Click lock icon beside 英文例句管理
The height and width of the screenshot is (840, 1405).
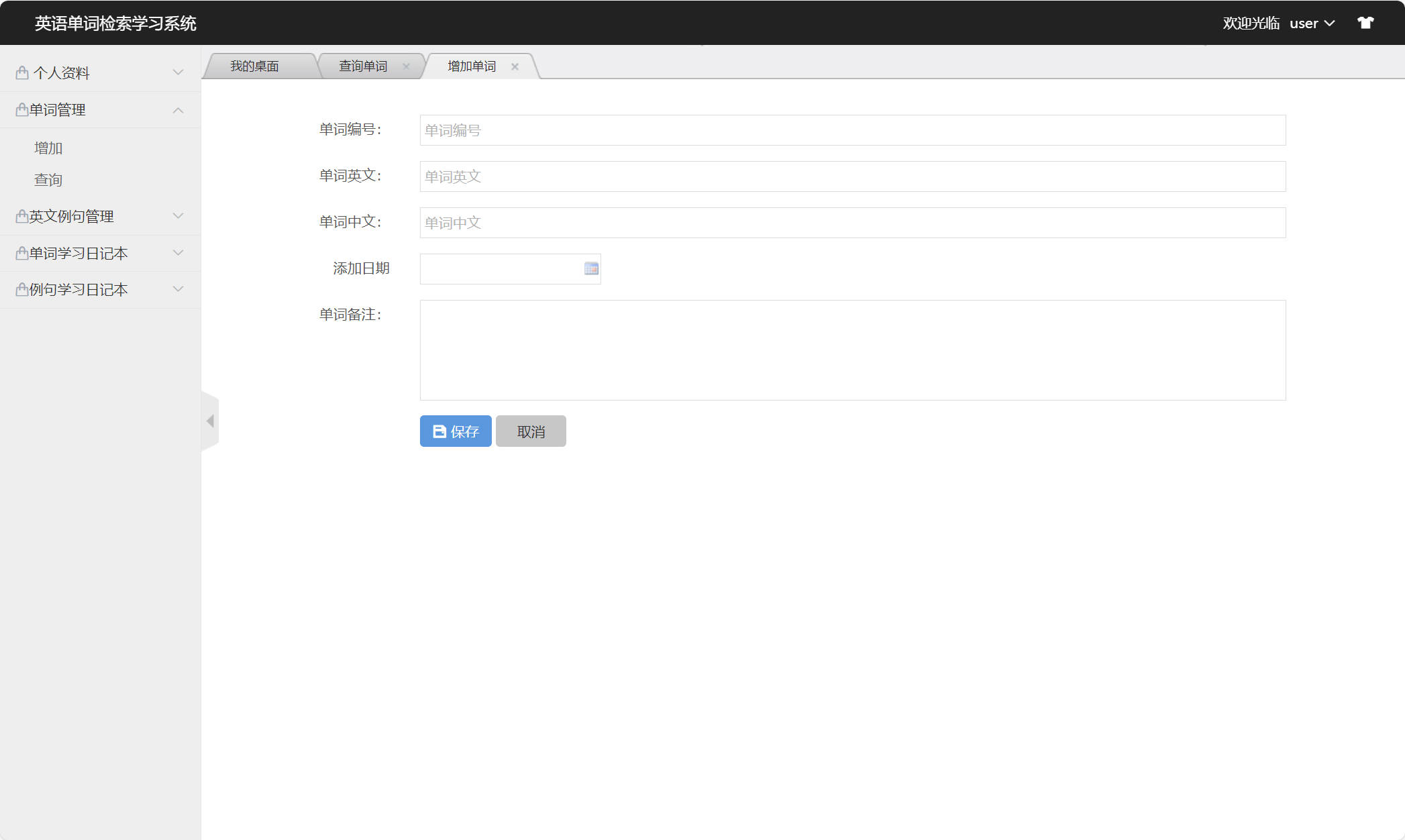22,216
